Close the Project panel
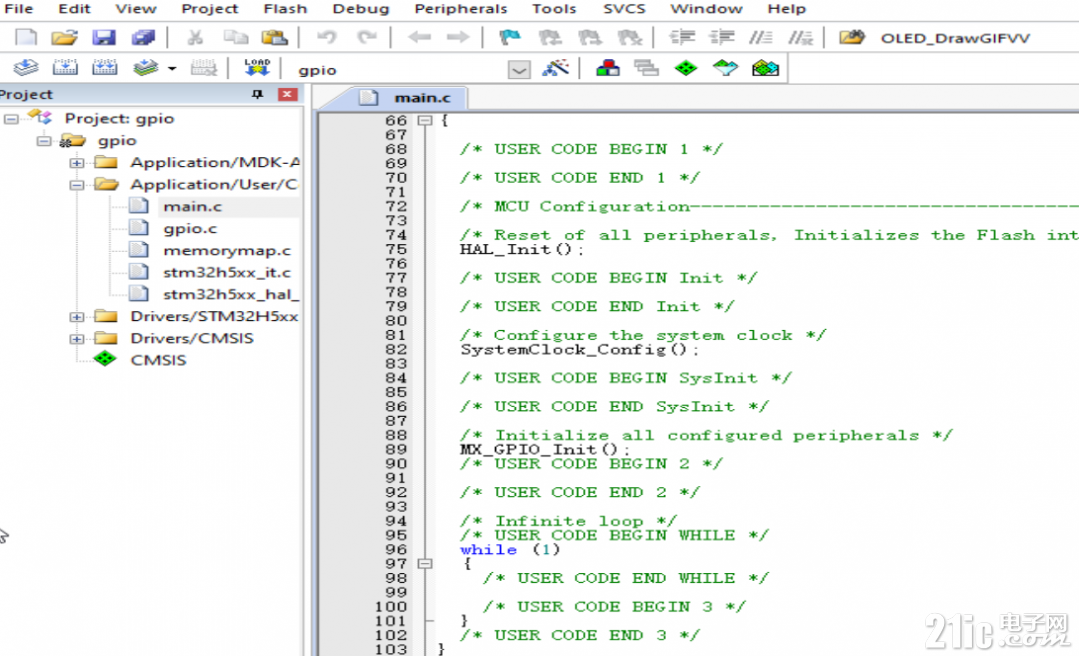The height and width of the screenshot is (656, 1079). [288, 94]
